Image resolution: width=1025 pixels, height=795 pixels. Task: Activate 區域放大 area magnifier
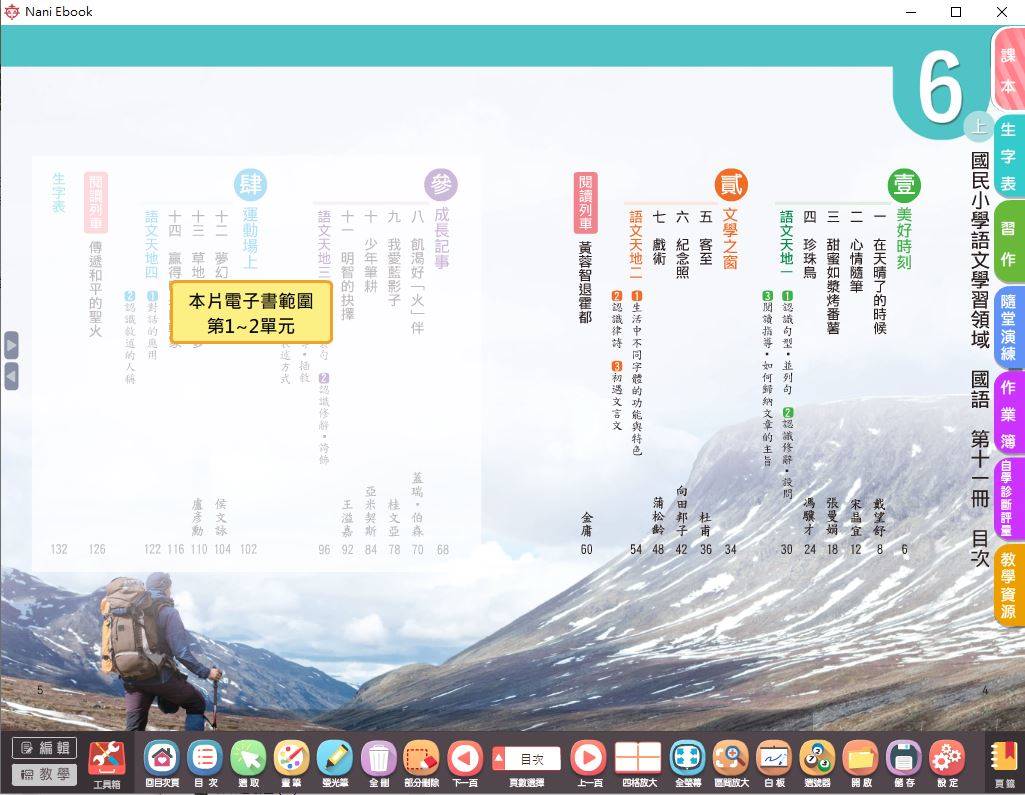coord(731,763)
